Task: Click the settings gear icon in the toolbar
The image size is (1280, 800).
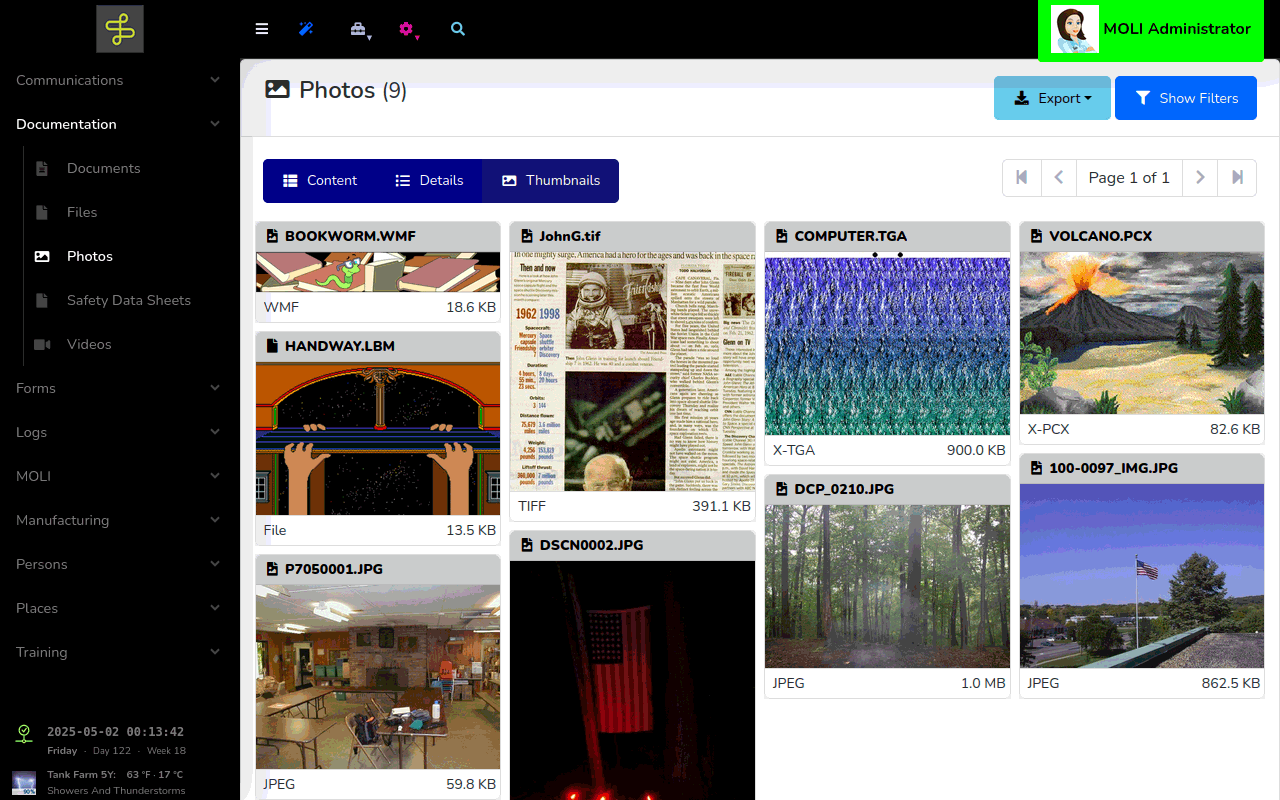Action: 405,29
